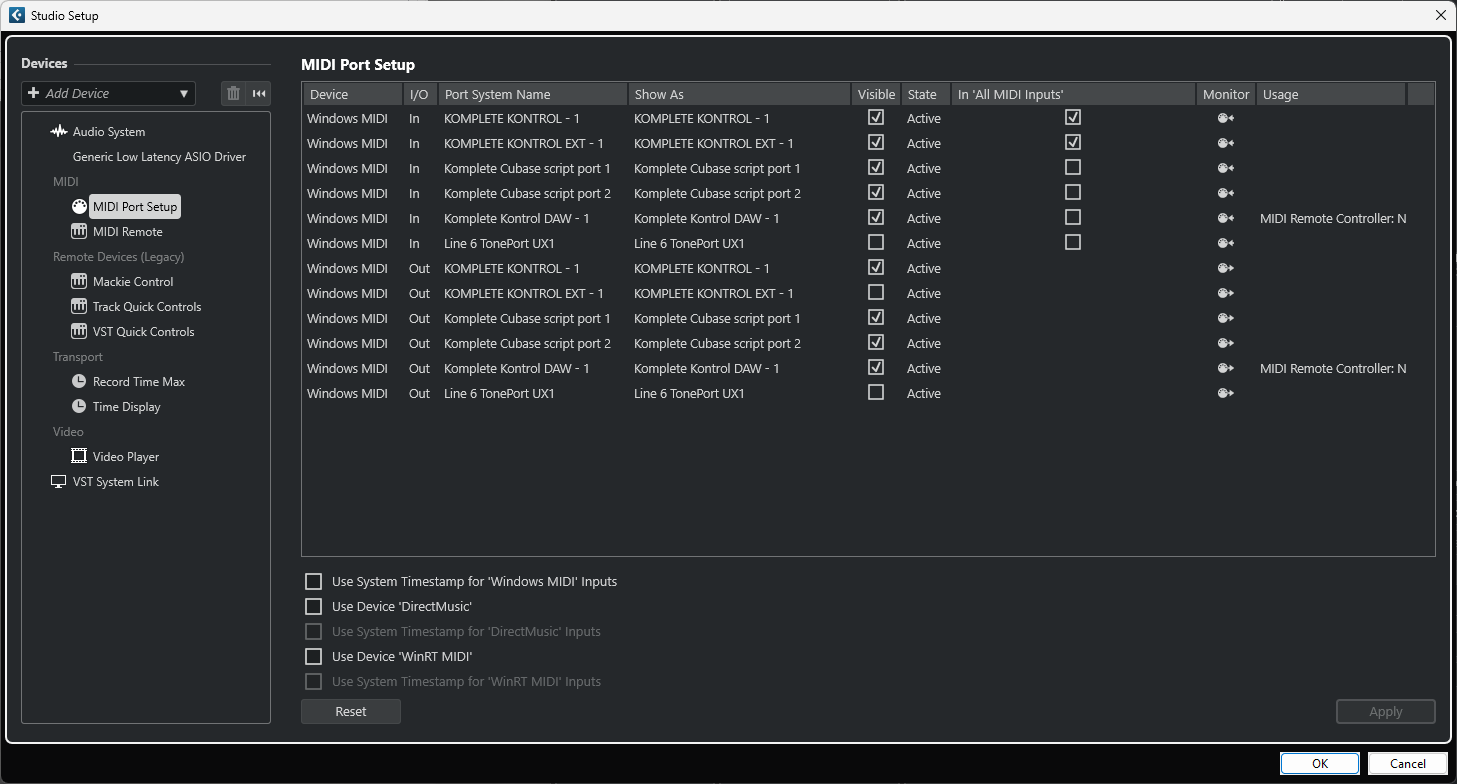Click the MIDI Remote keyboard icon
This screenshot has width=1457, height=784.
[x=79, y=232]
